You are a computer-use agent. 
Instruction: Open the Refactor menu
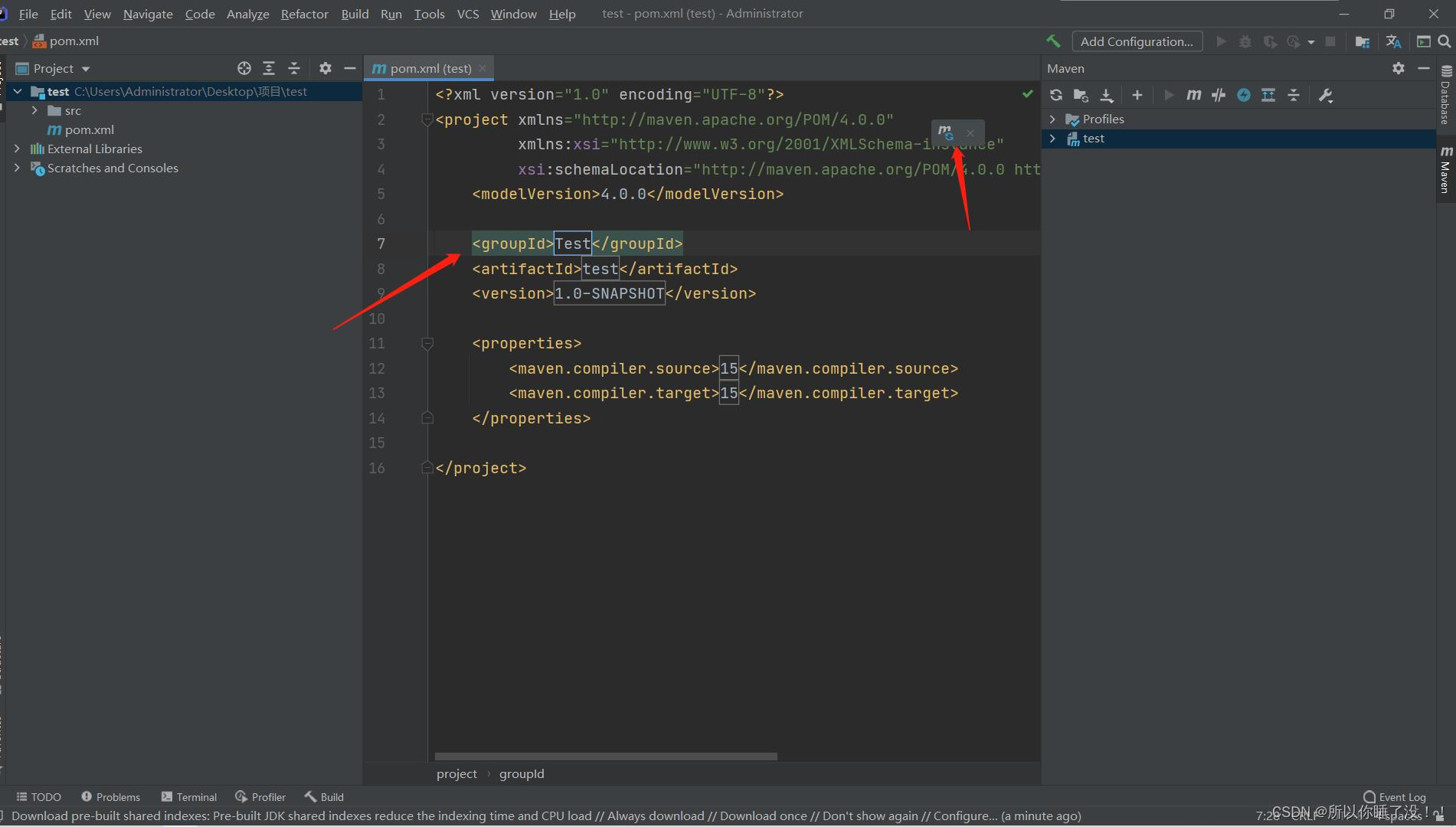click(x=304, y=14)
